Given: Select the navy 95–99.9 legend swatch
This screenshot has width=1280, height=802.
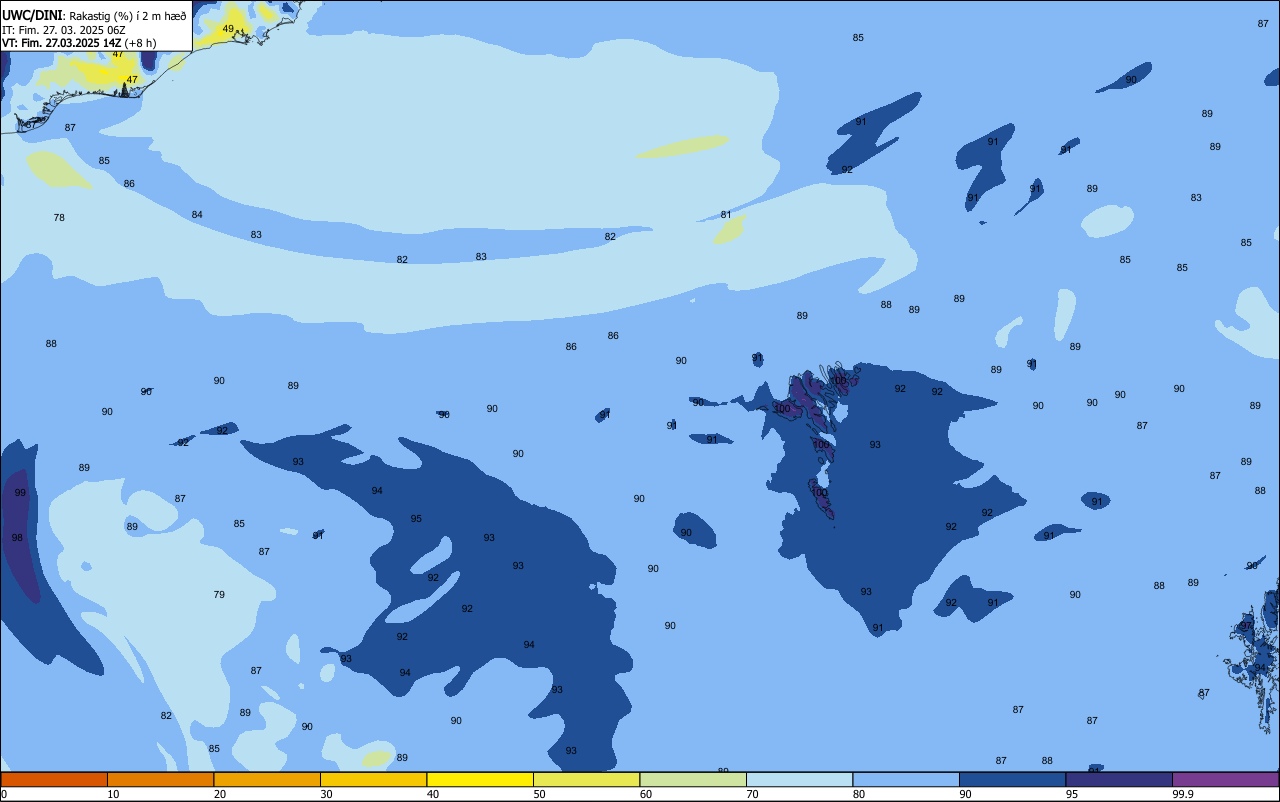Looking at the screenshot, I should (1119, 779).
